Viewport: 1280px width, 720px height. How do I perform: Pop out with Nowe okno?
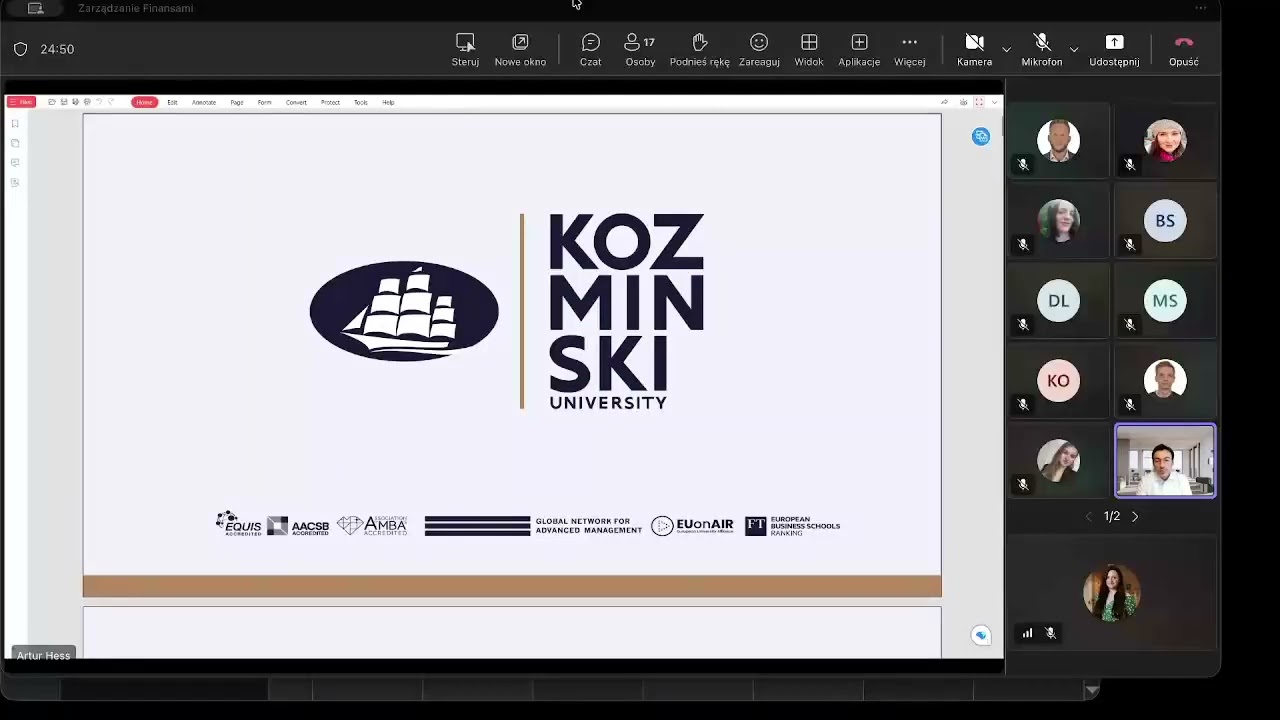tap(520, 50)
